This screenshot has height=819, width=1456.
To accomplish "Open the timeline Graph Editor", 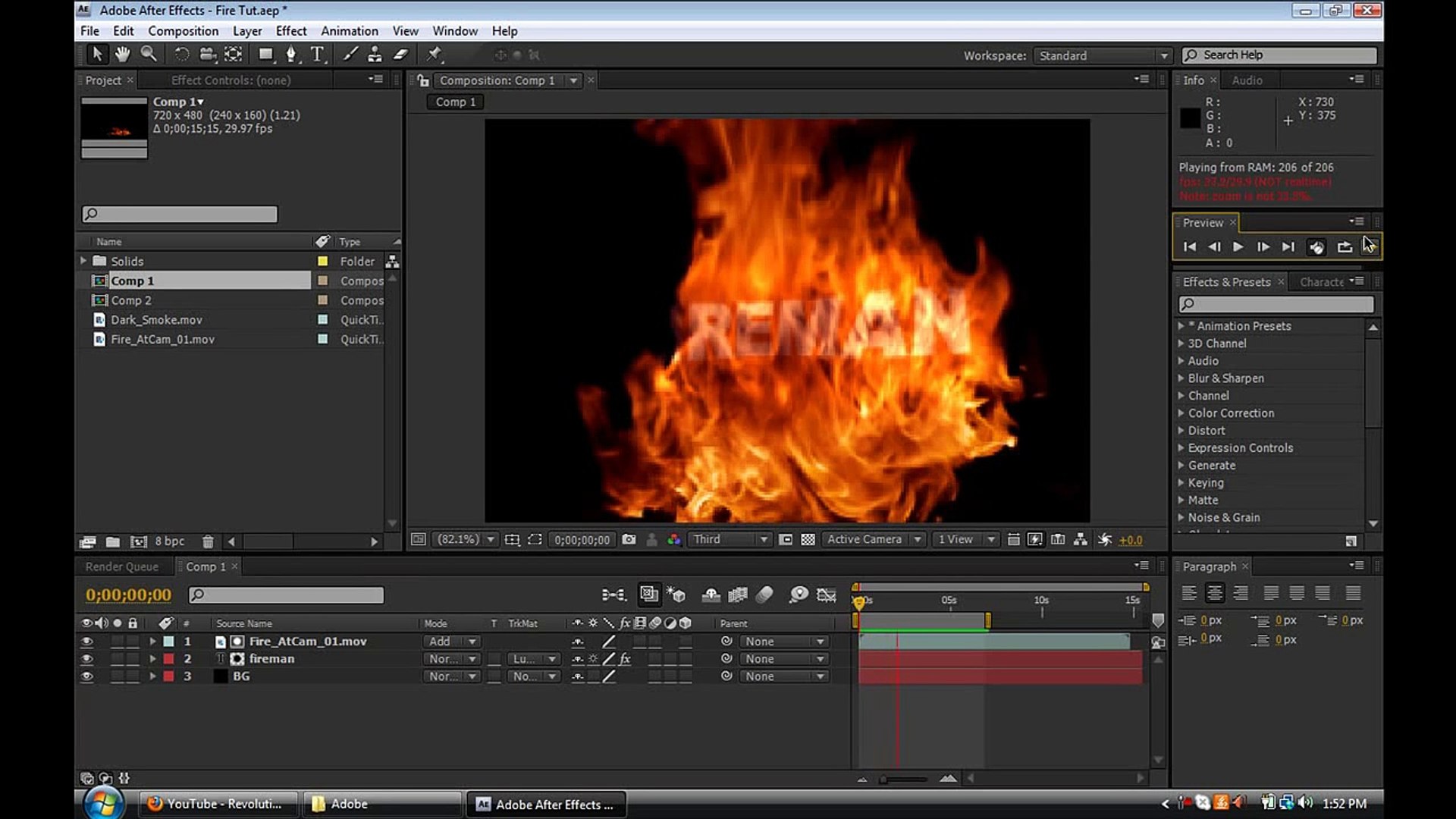I will tap(826, 595).
